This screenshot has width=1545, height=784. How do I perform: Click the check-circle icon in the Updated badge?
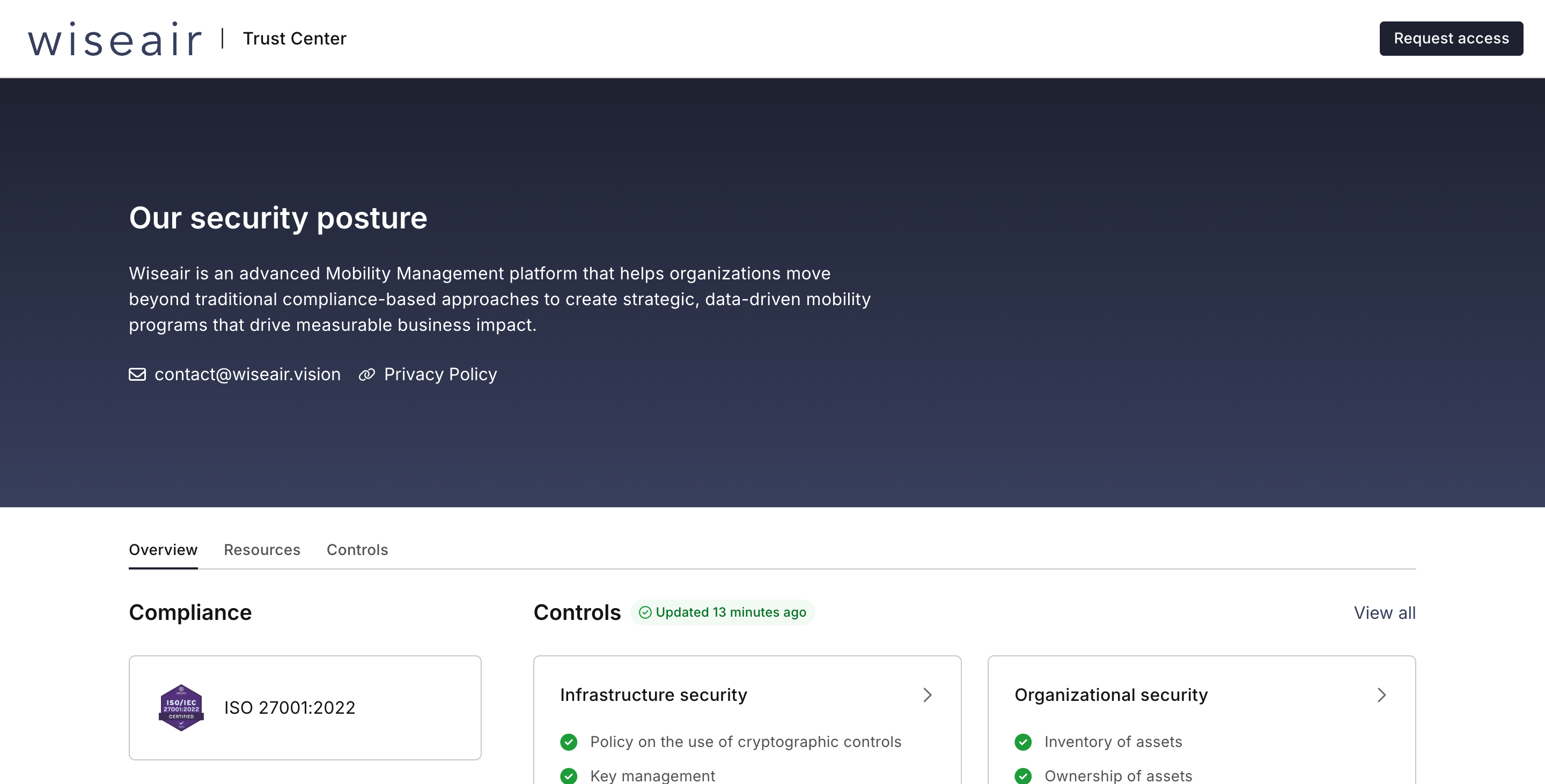[645, 612]
